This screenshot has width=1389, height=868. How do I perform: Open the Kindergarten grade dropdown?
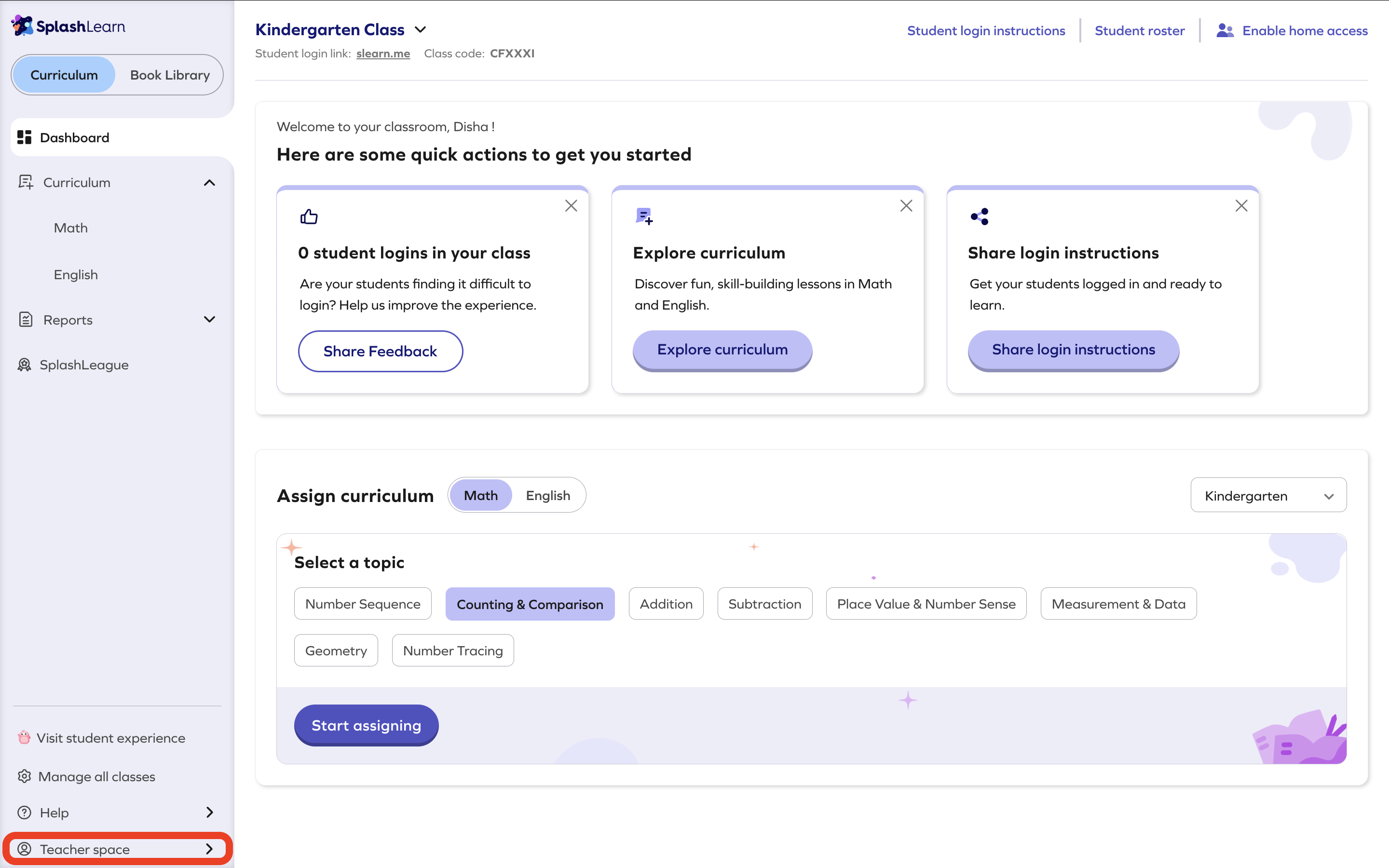click(1268, 495)
